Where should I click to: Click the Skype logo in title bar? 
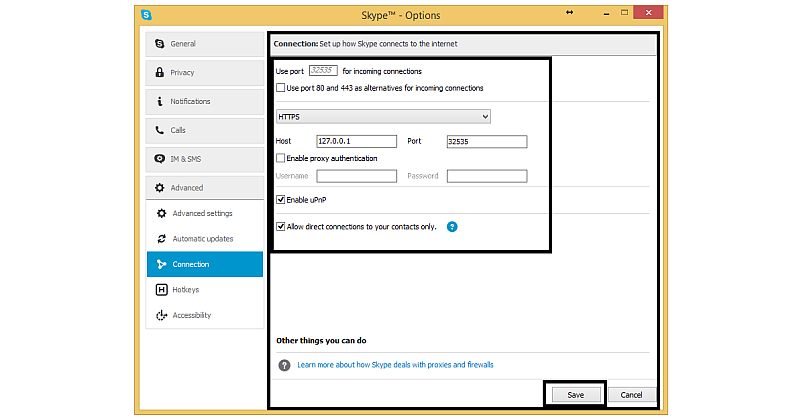click(146, 15)
